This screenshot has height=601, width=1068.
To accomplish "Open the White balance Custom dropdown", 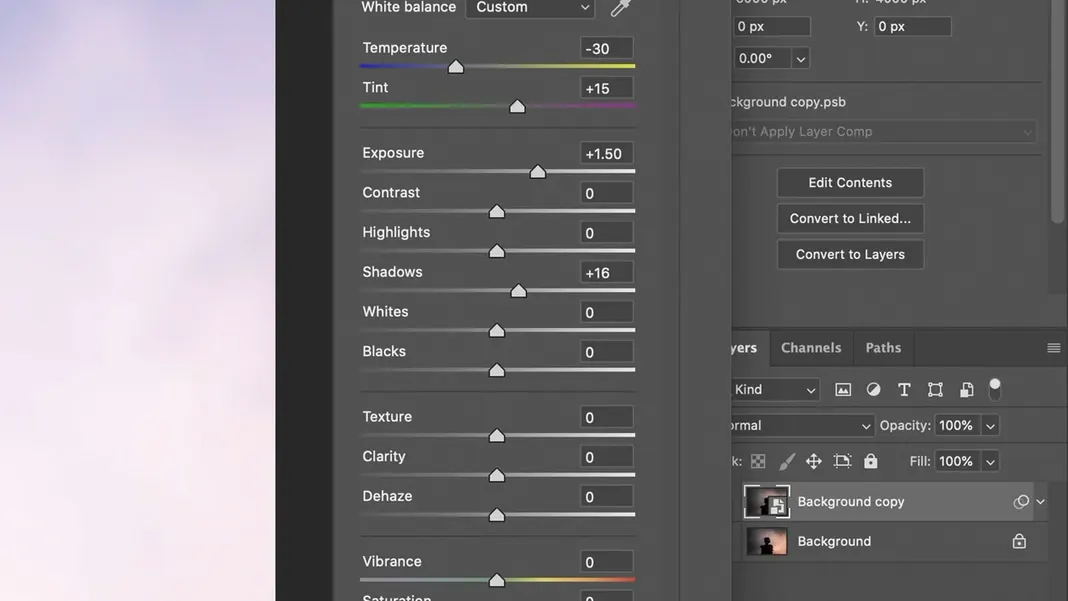I will (530, 7).
